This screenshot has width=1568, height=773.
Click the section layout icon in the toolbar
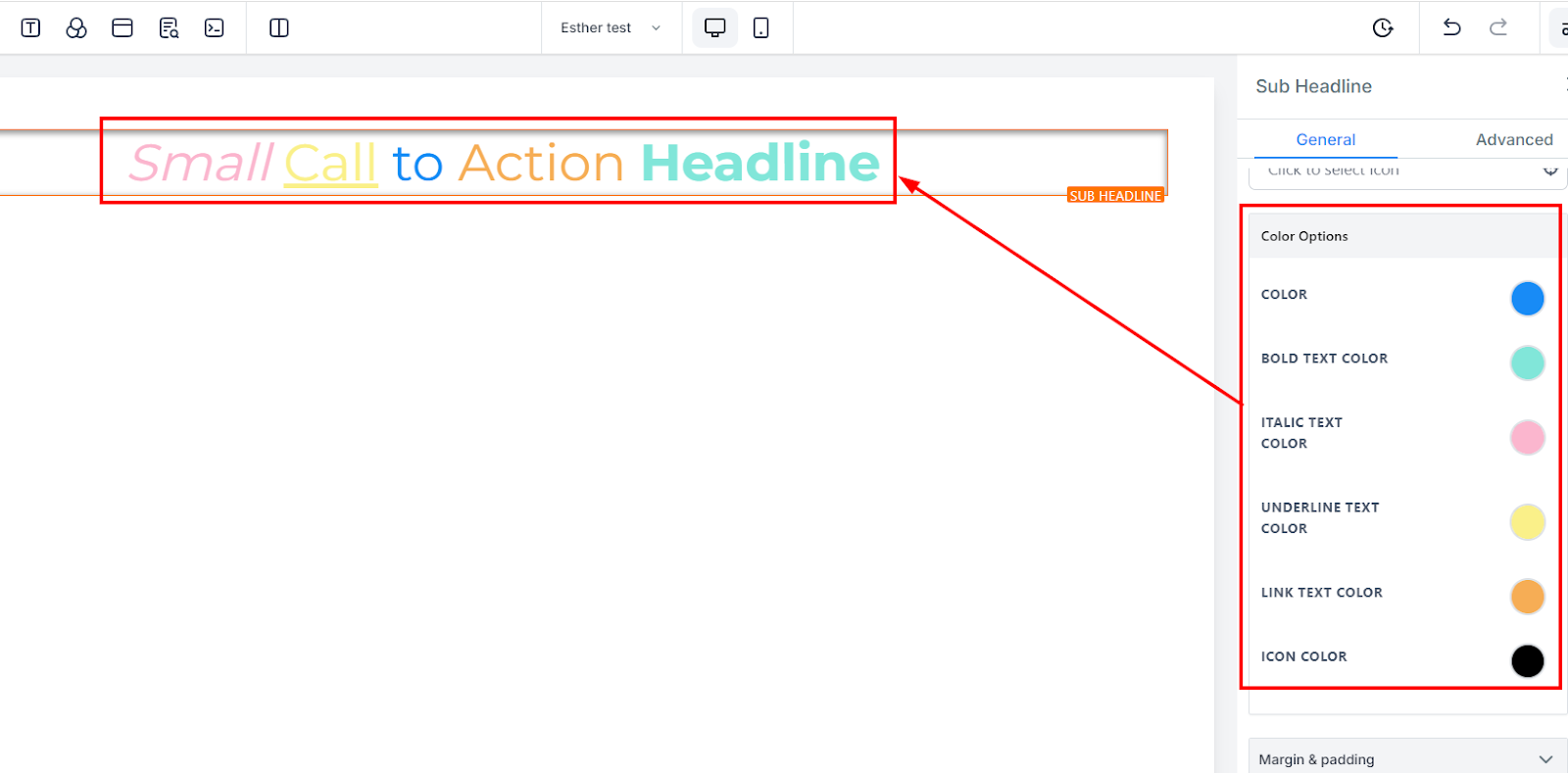tap(122, 27)
